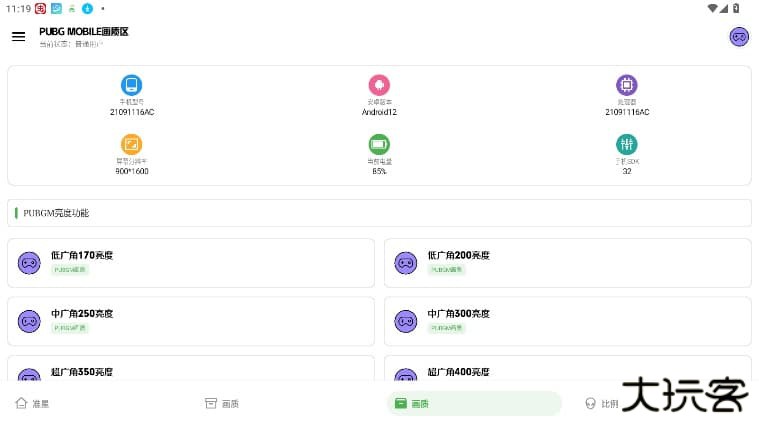Choose the 超广角400亮度 option

pos(567,371)
